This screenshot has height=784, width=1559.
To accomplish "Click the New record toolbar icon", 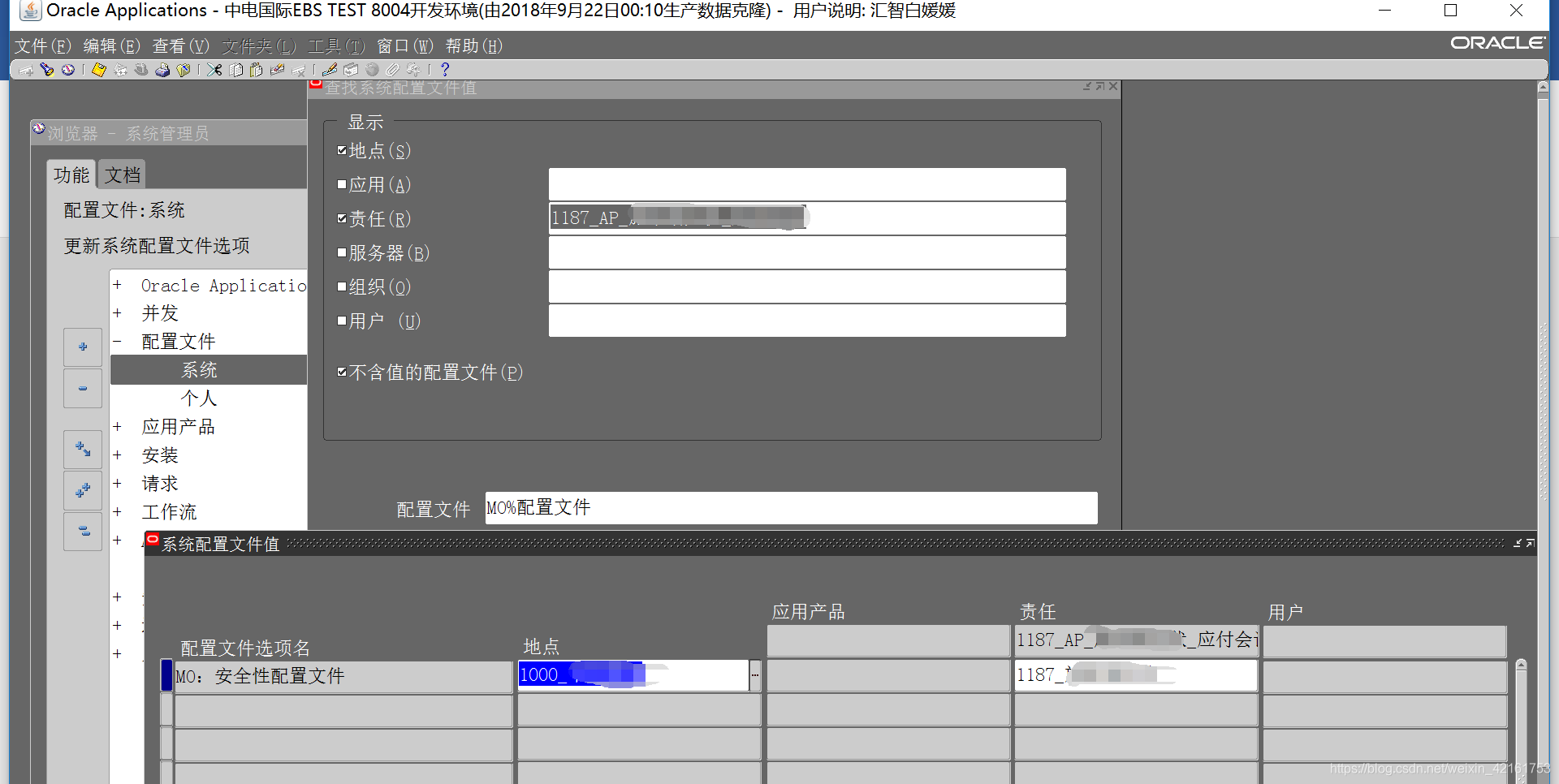I will tap(26, 70).
